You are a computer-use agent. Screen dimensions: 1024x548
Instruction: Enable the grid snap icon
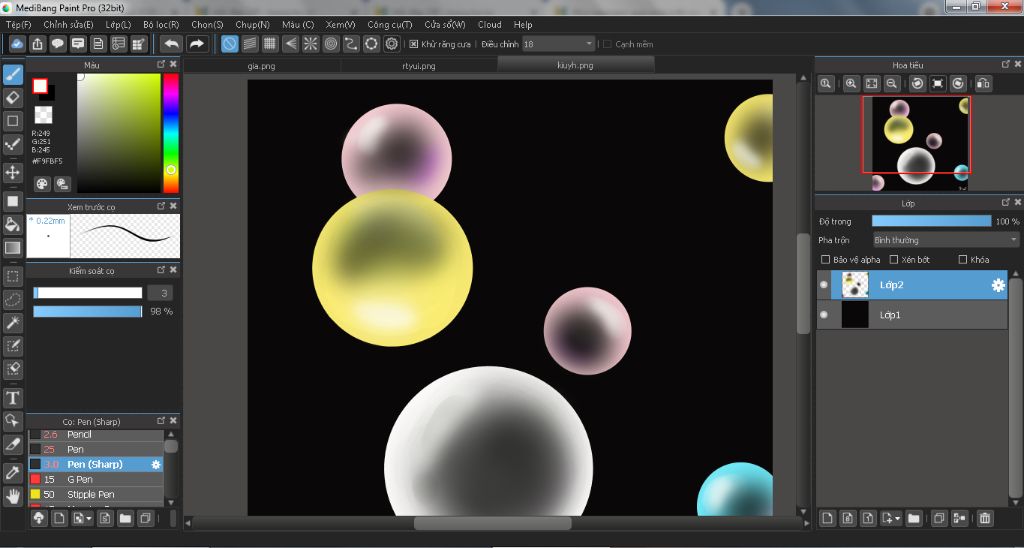(x=270, y=44)
